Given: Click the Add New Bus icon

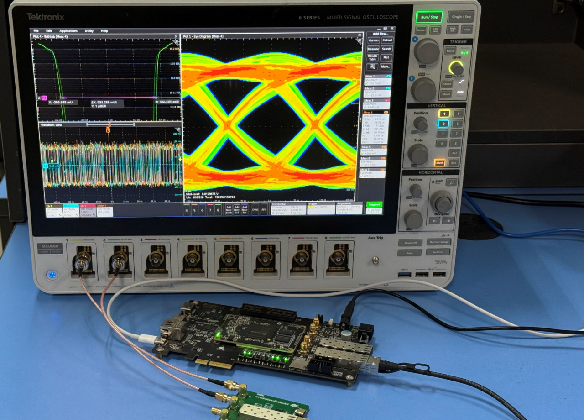Looking at the screenshot, I should [x=244, y=209].
